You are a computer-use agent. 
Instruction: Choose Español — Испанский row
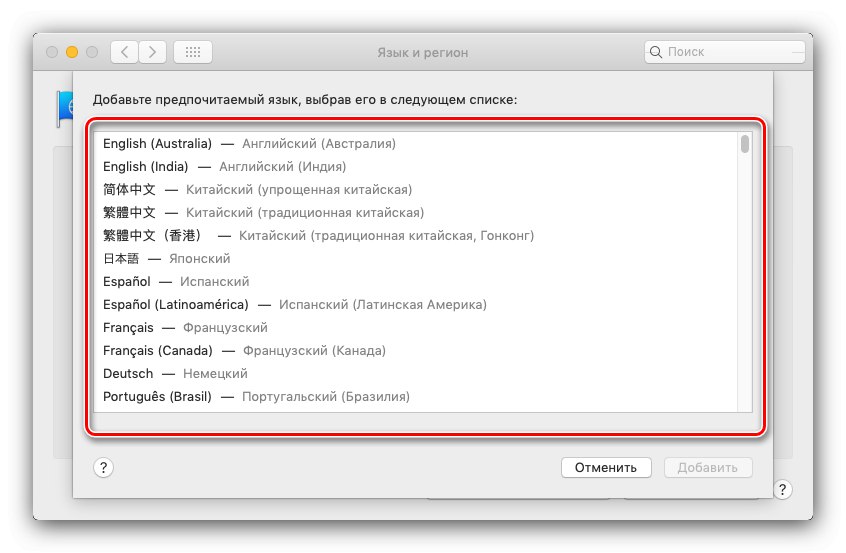176,282
